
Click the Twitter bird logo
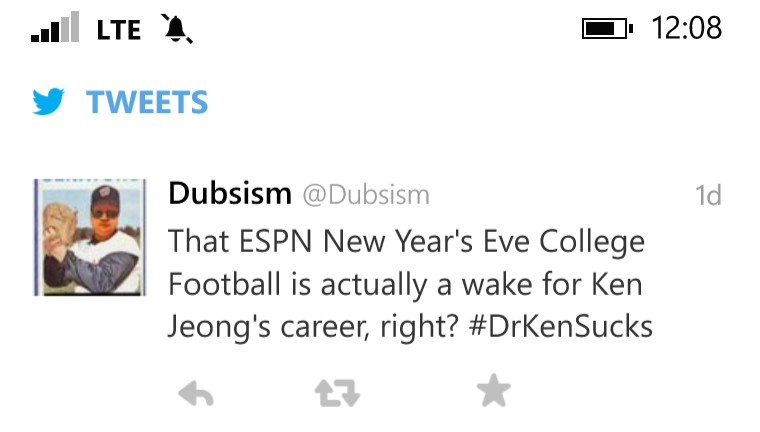coord(49,102)
